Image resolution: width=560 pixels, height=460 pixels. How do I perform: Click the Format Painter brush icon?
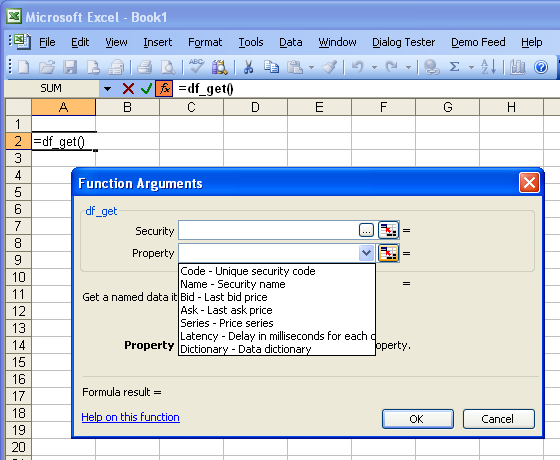[329, 67]
